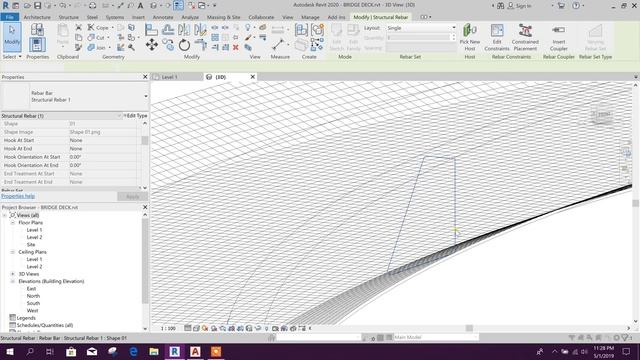This screenshot has height=360, width=640.
Task: Open the File tab
Action: pos(9,17)
